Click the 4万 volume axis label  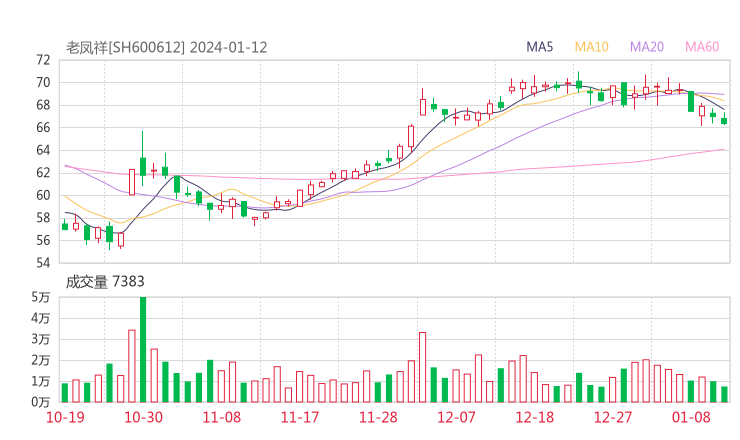[41, 318]
